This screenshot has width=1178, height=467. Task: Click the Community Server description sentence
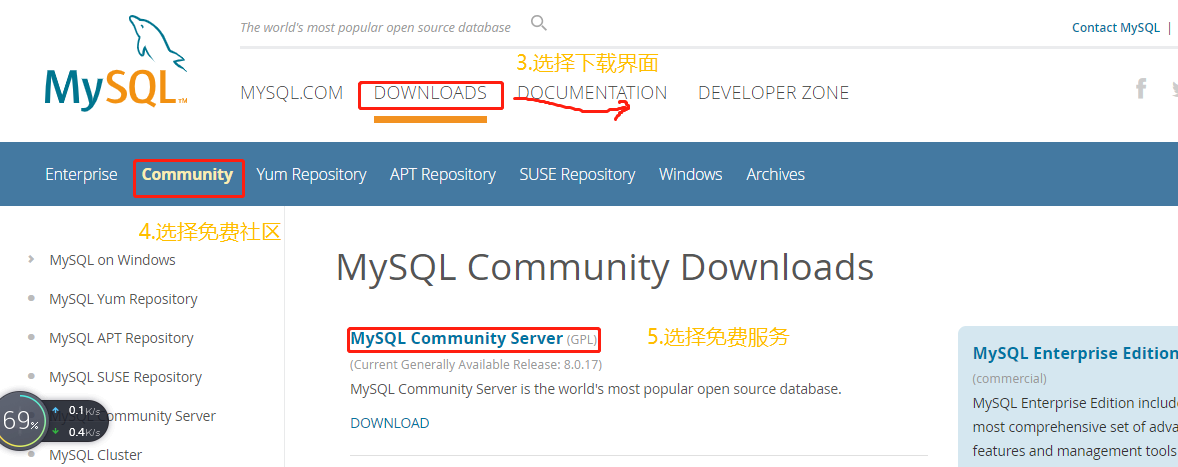pos(596,390)
